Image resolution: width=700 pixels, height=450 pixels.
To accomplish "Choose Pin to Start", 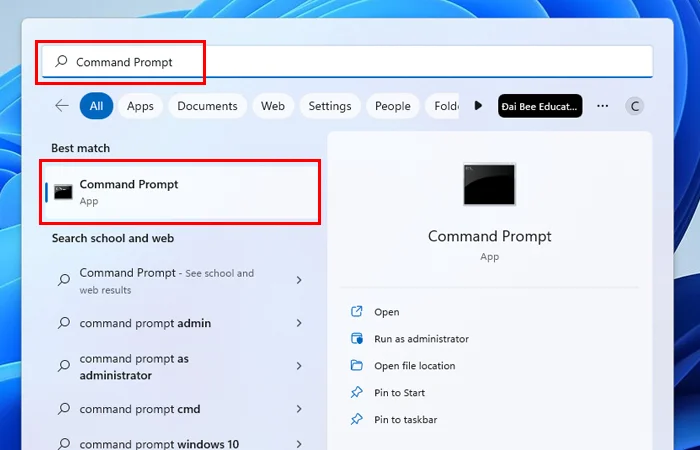I will tap(400, 392).
